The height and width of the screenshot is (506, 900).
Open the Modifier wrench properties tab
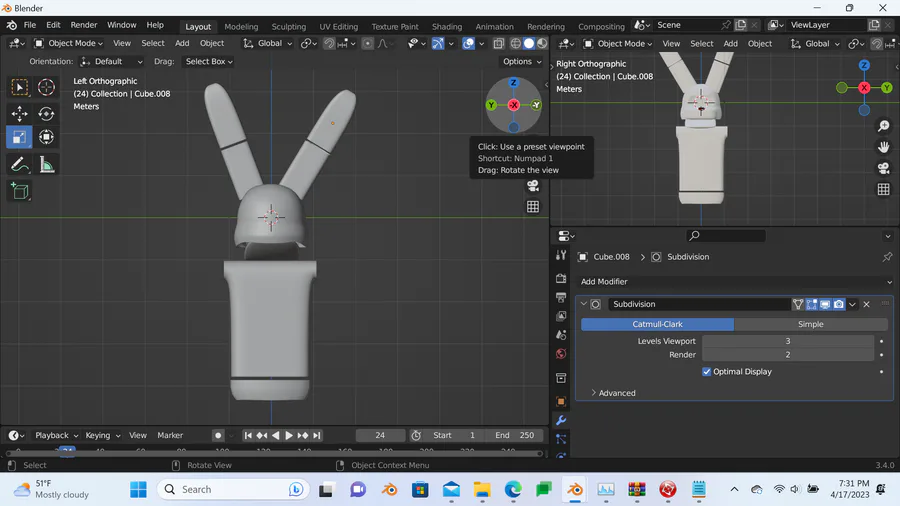(561, 421)
